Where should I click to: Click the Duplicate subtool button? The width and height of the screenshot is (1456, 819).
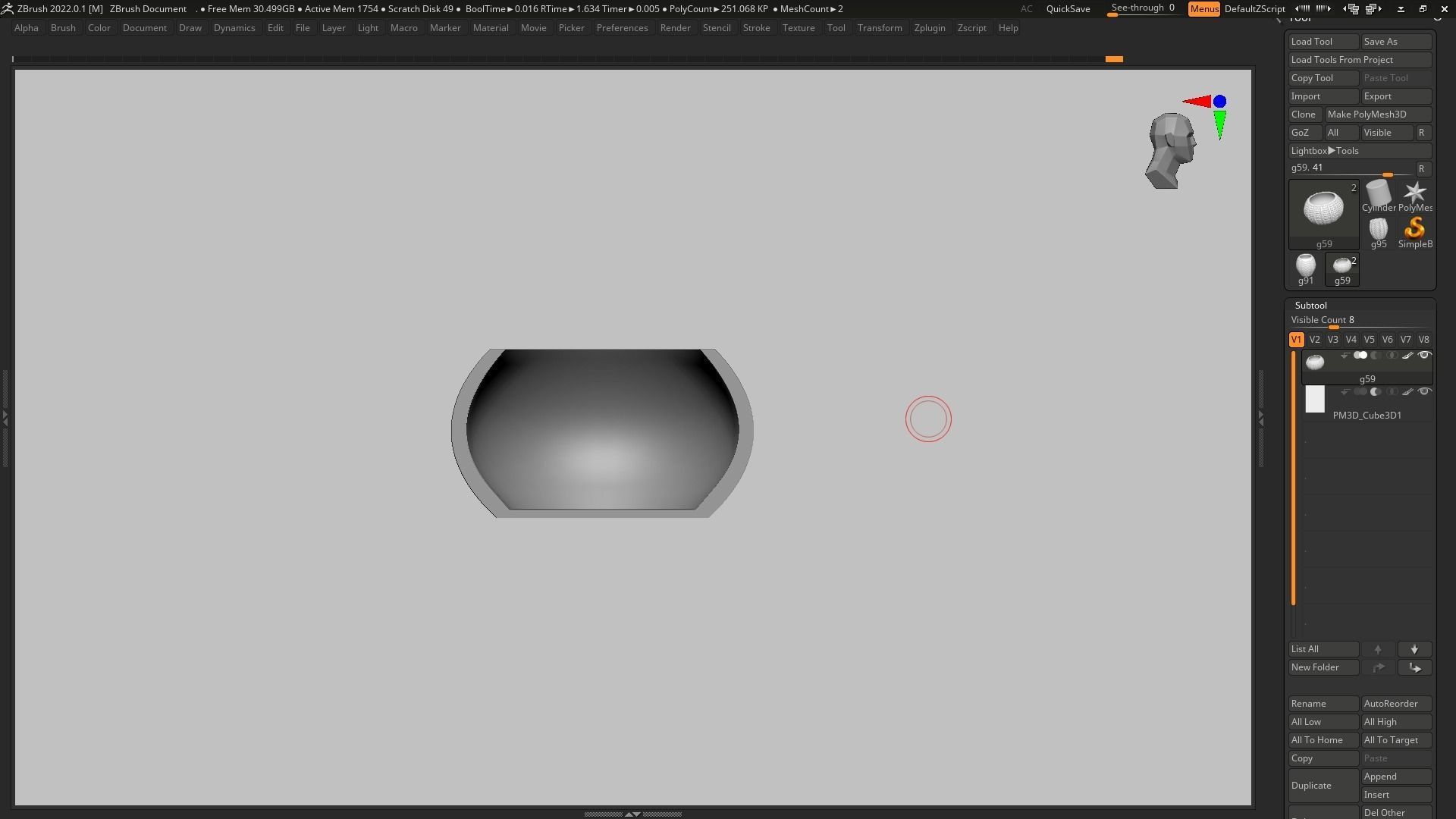coord(1323,786)
